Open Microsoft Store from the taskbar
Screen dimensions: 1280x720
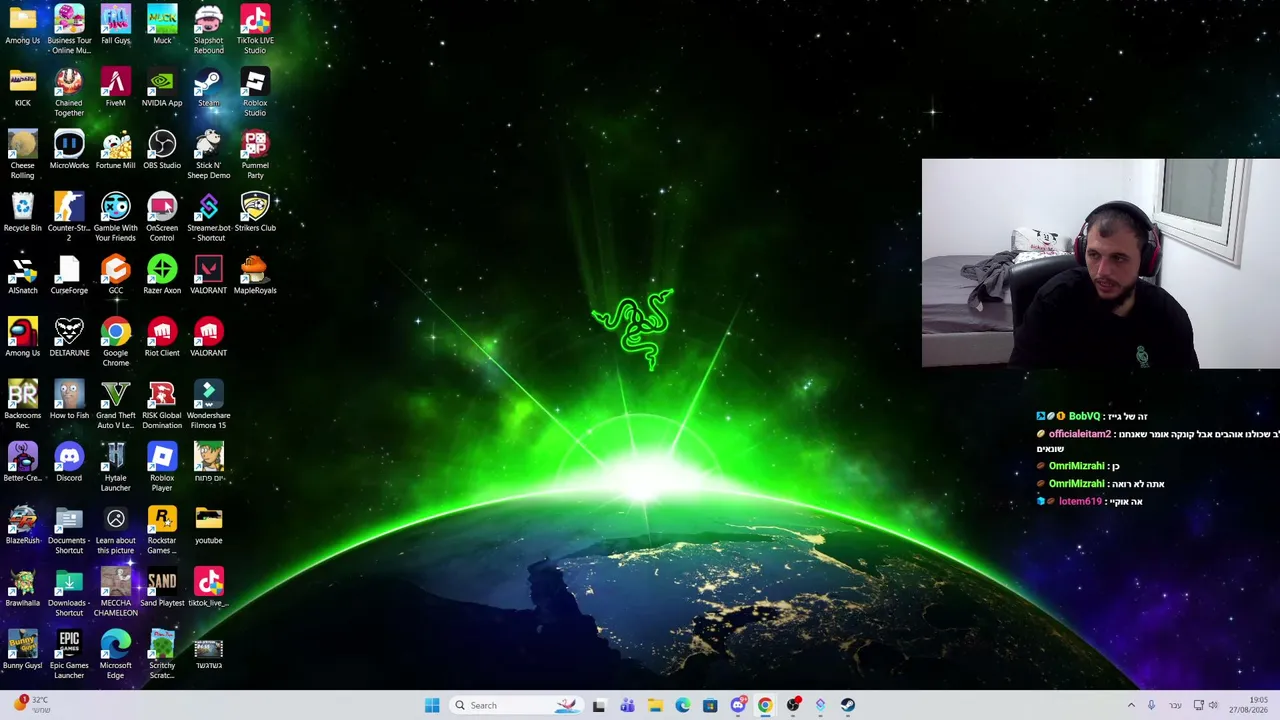point(710,705)
